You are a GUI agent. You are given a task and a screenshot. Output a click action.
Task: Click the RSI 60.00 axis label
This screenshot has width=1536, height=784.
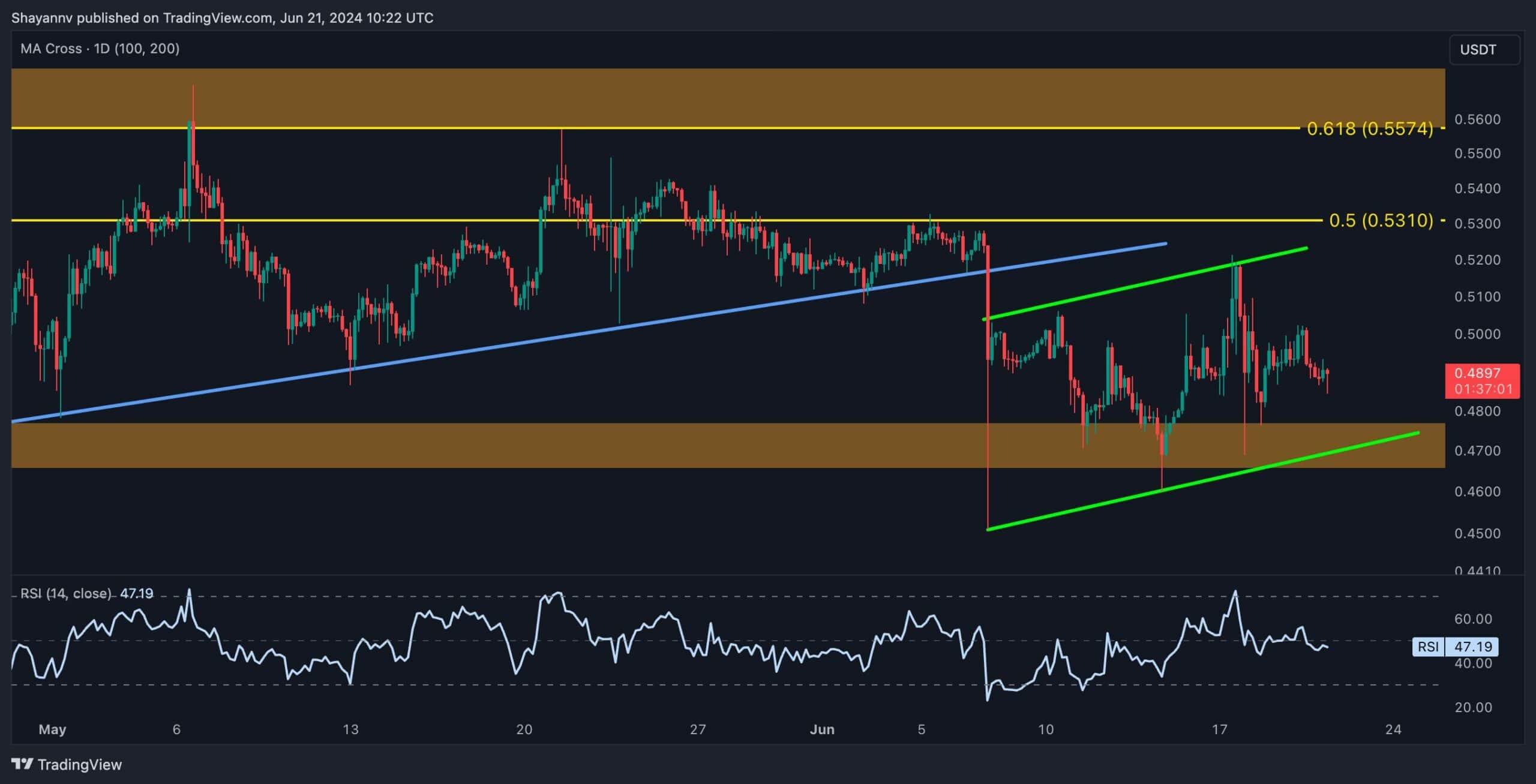(1473, 618)
